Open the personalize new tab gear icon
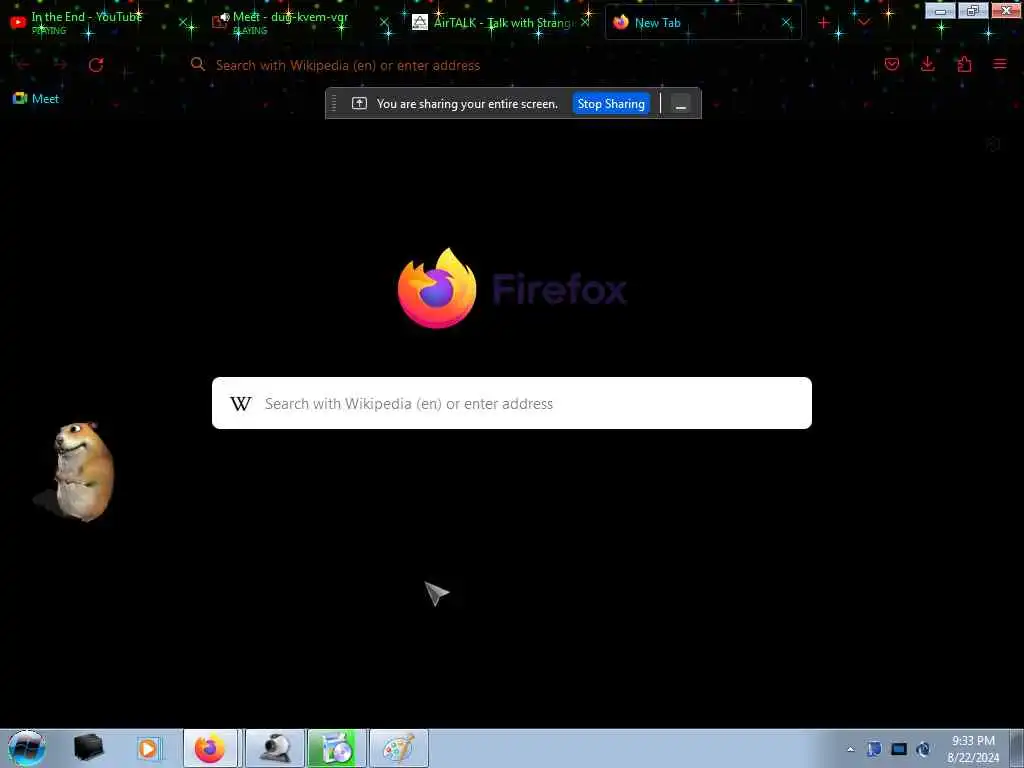This screenshot has height=768, width=1024. tap(993, 144)
